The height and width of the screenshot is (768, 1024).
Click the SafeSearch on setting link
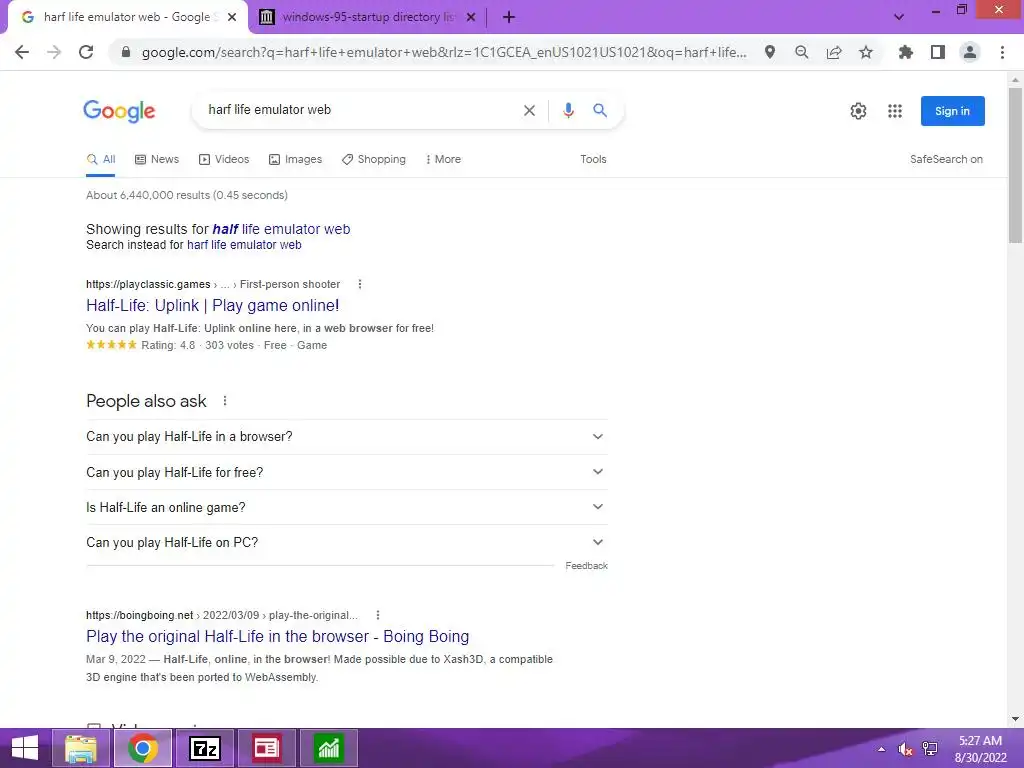tap(946, 159)
